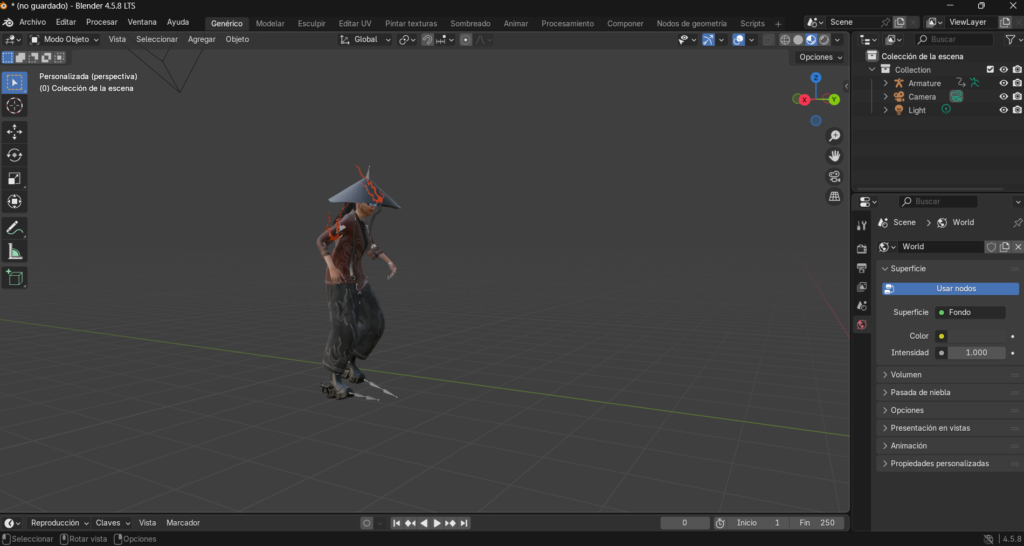Open the Marcador menu in timeline
The width and height of the screenshot is (1024, 546).
click(183, 523)
